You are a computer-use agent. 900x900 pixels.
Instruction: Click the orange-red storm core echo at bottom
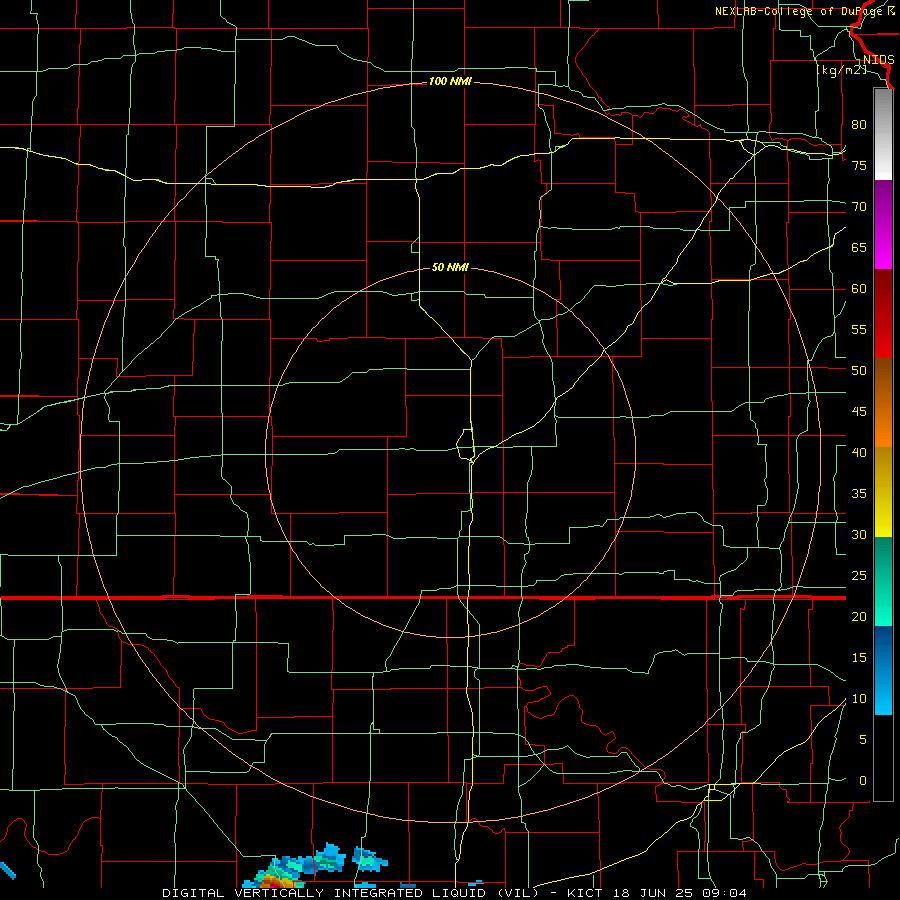tap(277, 881)
